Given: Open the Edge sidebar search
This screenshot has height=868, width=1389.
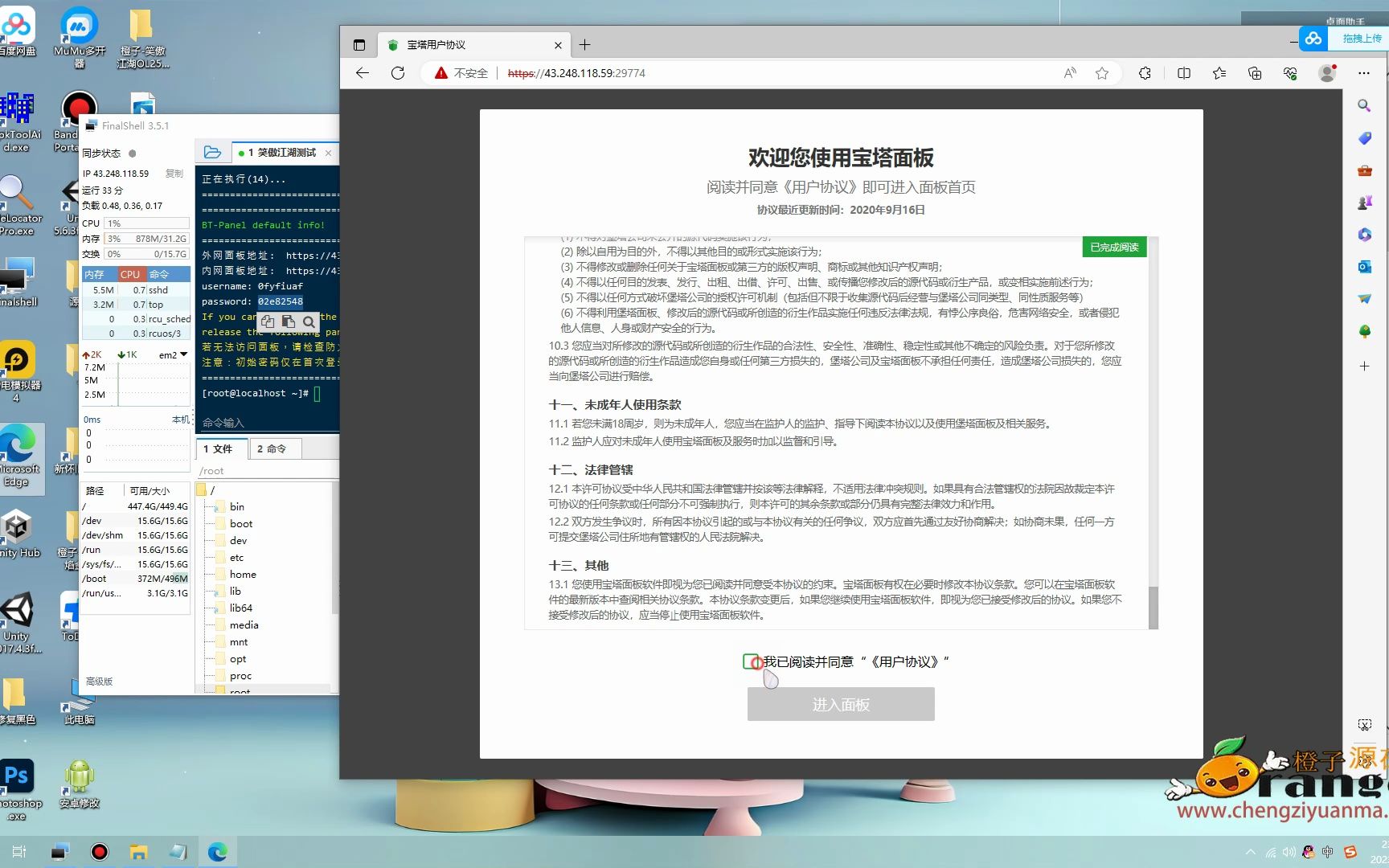Looking at the screenshot, I should [x=1364, y=106].
